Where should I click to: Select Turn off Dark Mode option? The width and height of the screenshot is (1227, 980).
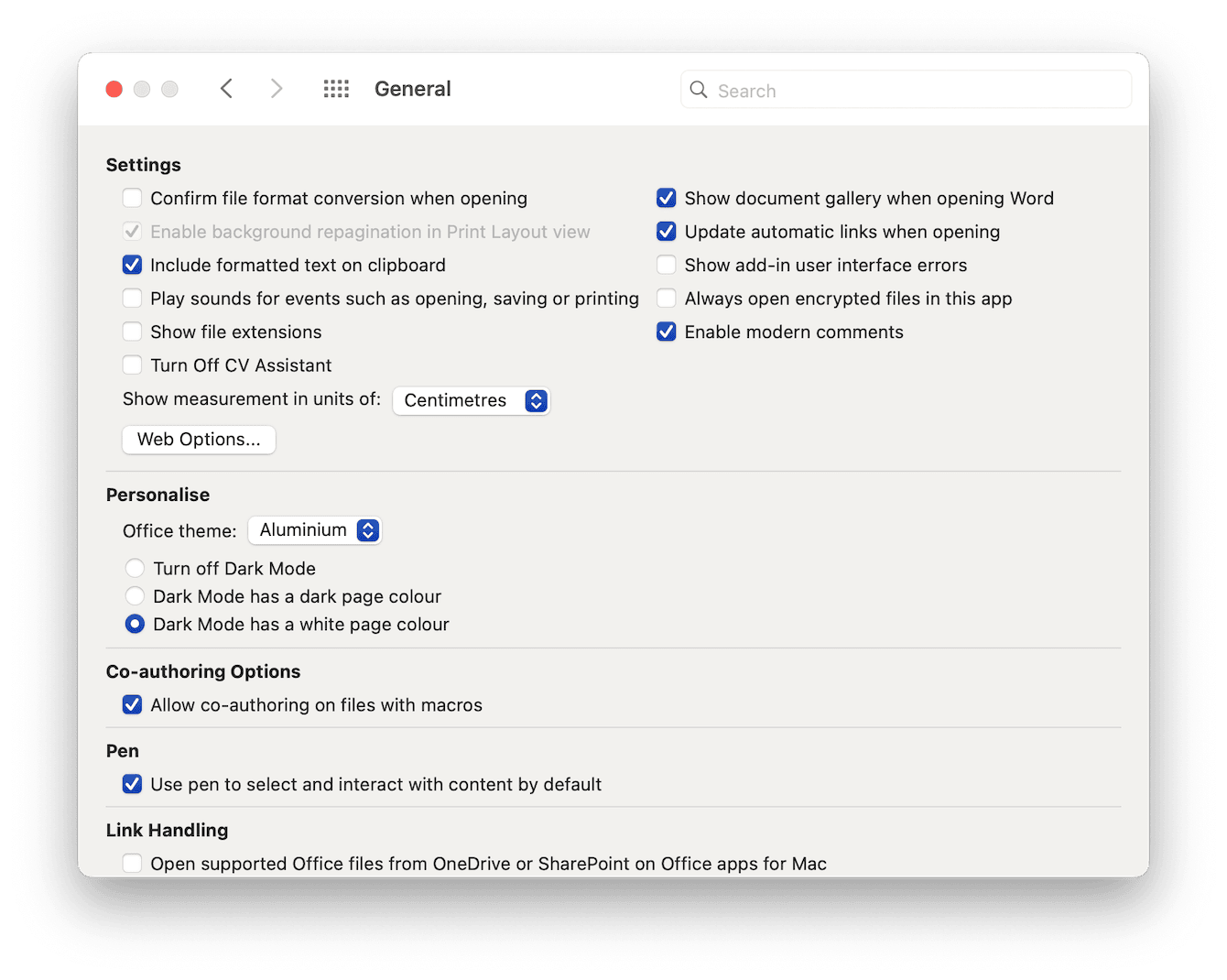pyautogui.click(x=135, y=568)
